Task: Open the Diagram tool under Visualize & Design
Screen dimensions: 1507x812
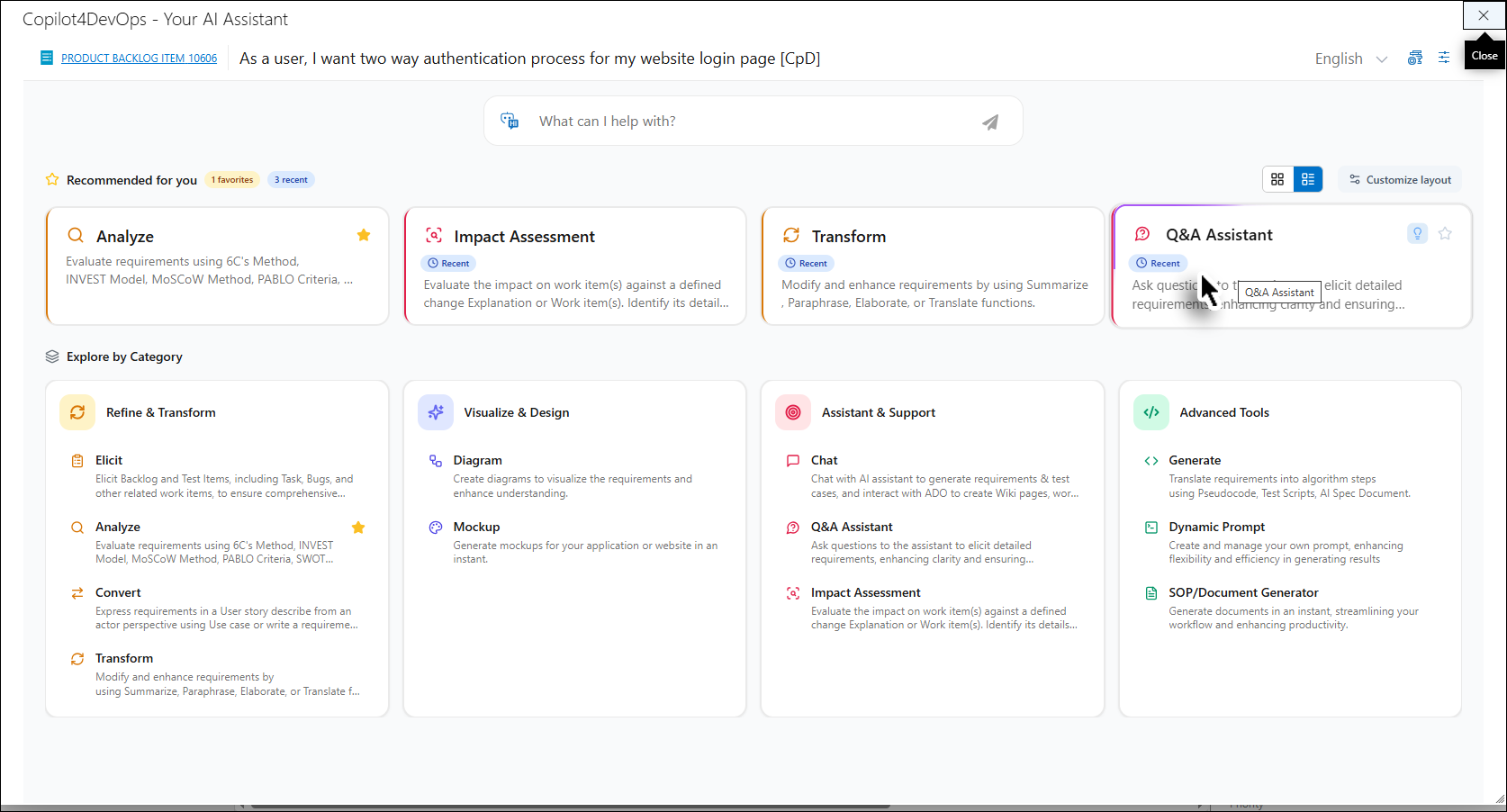Action: 477,460
